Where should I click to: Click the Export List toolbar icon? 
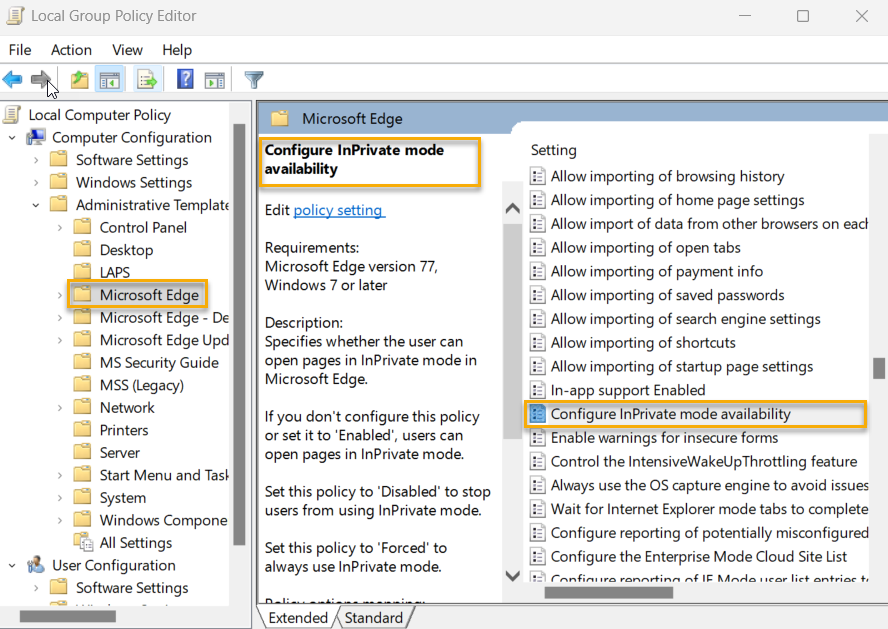click(x=146, y=79)
